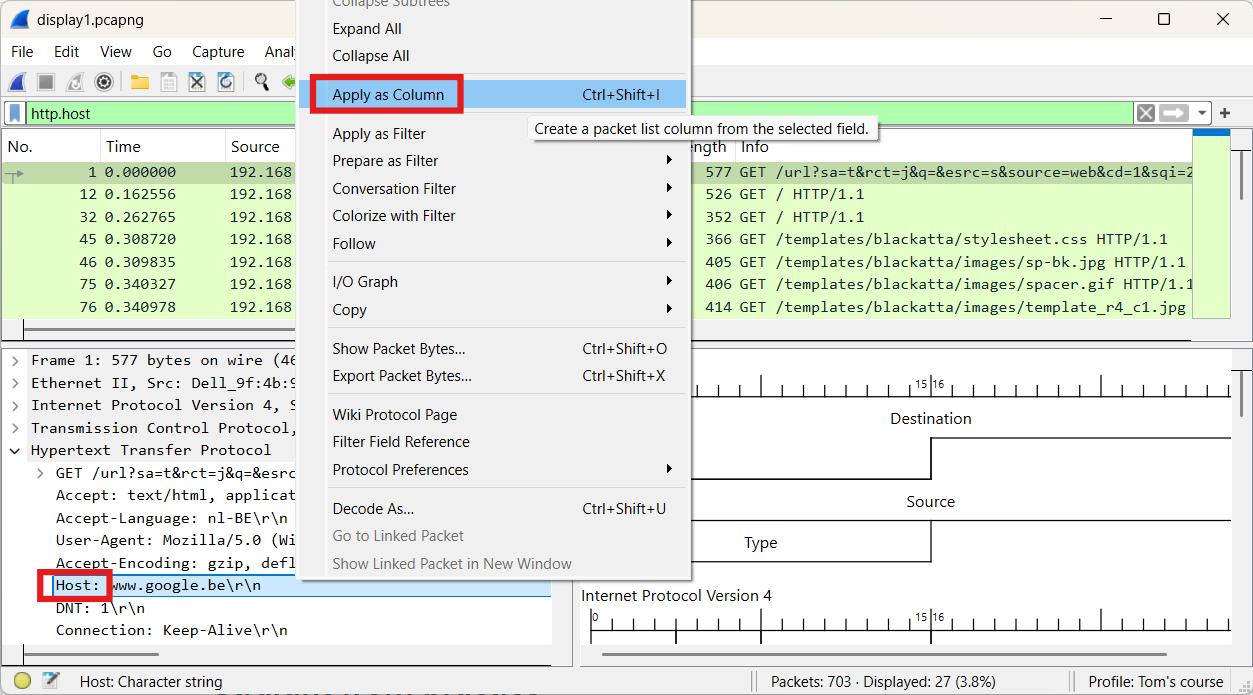Clear the display filter with the X icon
Image resolution: width=1253 pixels, height=695 pixels.
click(1146, 113)
